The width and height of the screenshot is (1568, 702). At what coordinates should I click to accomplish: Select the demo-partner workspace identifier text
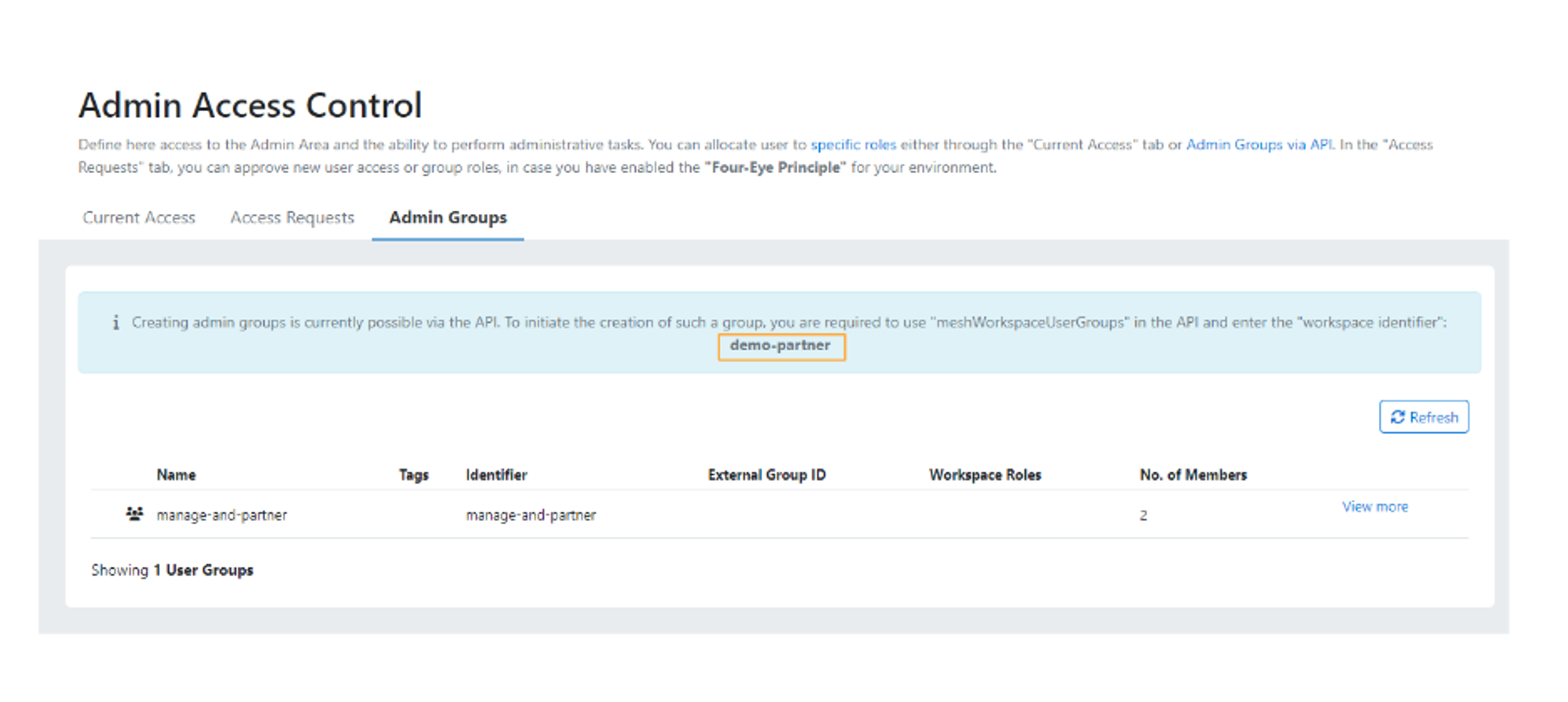(780, 346)
